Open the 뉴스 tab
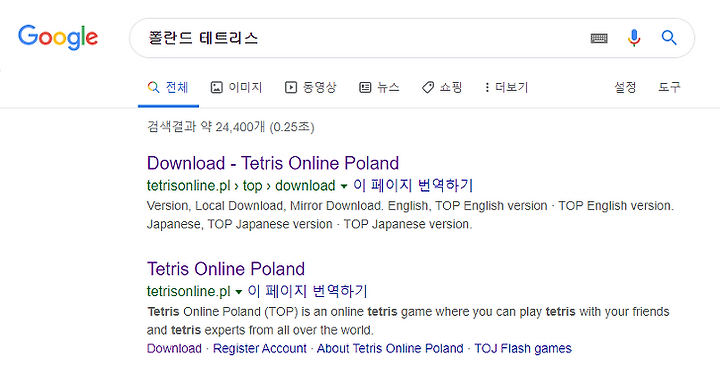The image size is (720, 373). pyautogui.click(x=379, y=87)
